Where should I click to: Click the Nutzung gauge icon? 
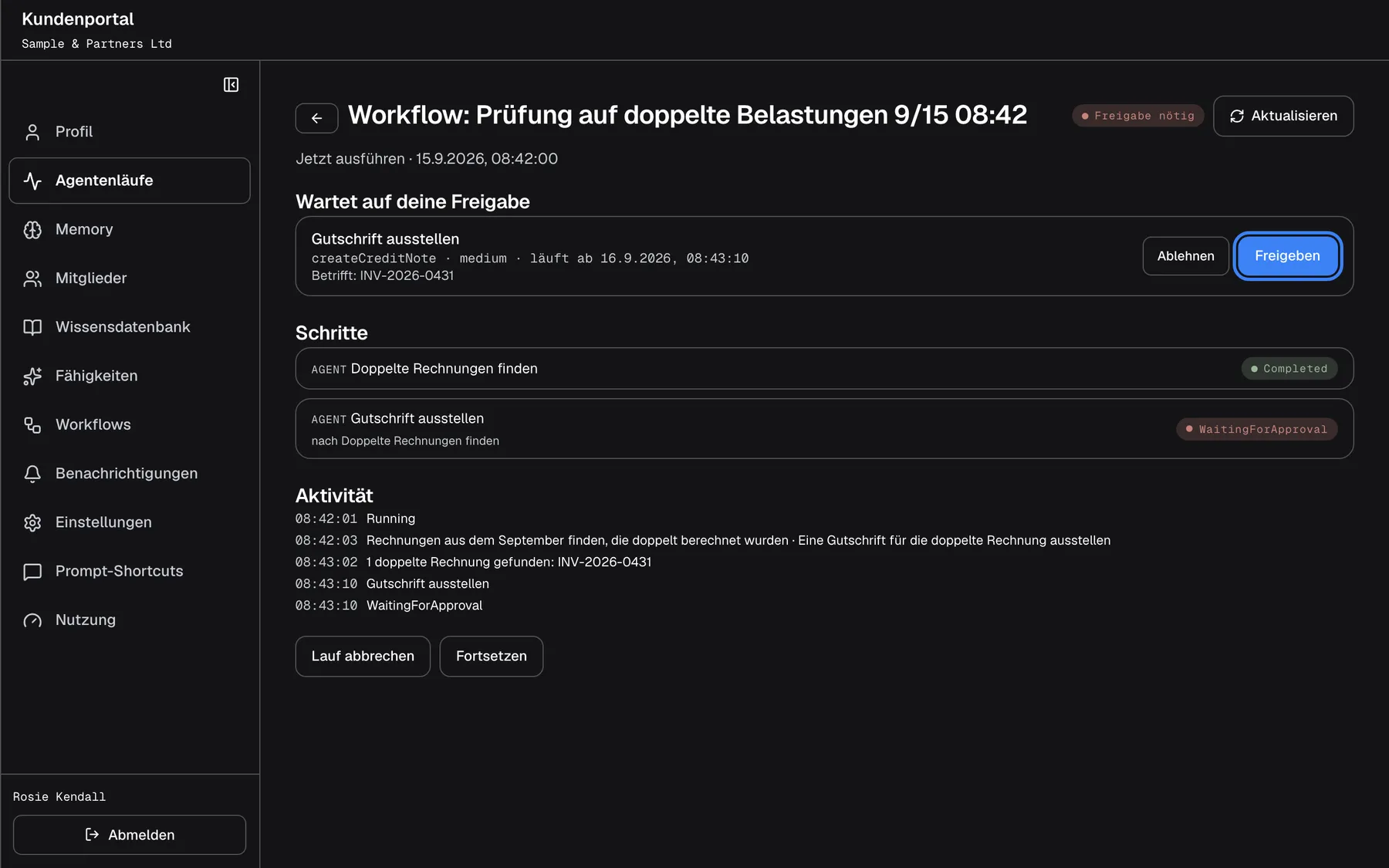pos(32,620)
